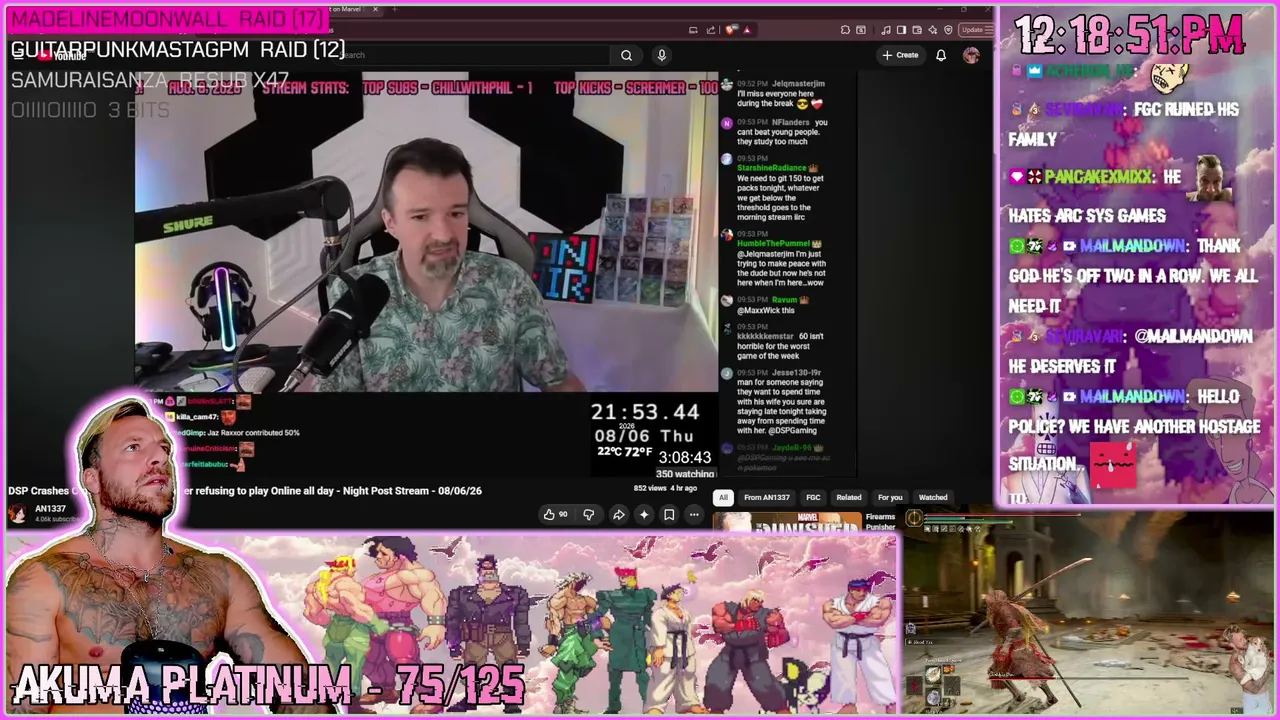Viewport: 1280px width, 720px height.
Task: Open Brave Rewards triangle icon
Action: pyautogui.click(x=746, y=30)
